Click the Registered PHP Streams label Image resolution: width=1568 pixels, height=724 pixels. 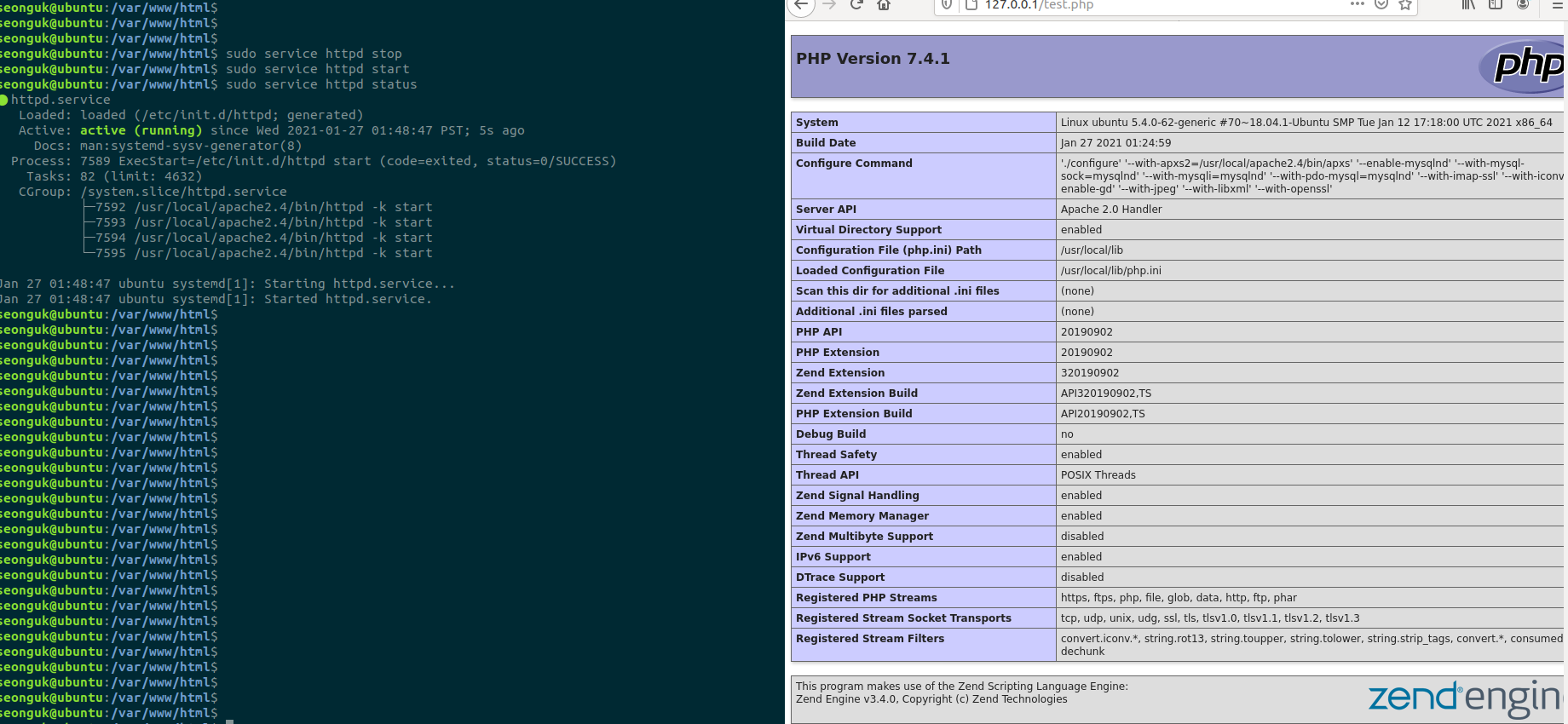tap(866, 598)
